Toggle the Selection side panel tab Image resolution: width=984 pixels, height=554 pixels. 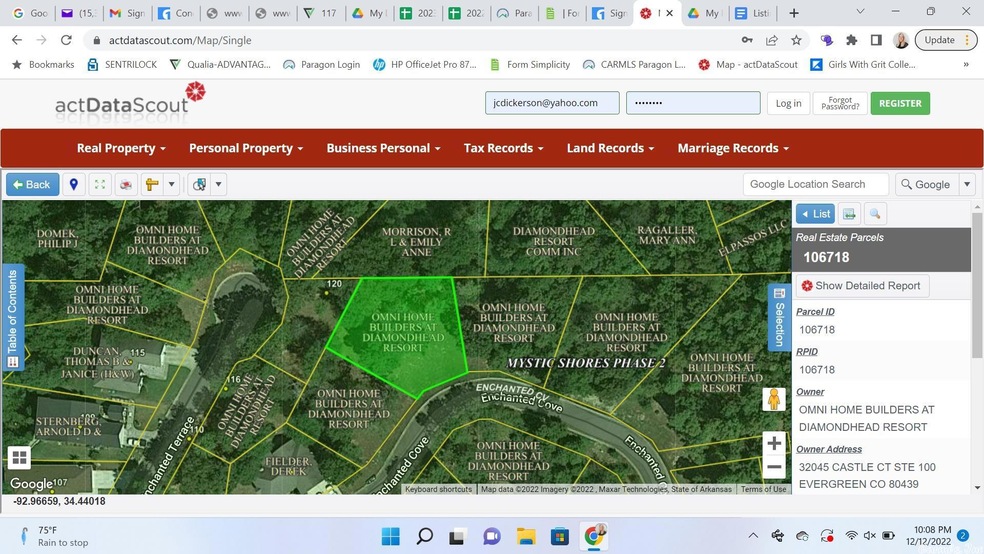(x=779, y=317)
